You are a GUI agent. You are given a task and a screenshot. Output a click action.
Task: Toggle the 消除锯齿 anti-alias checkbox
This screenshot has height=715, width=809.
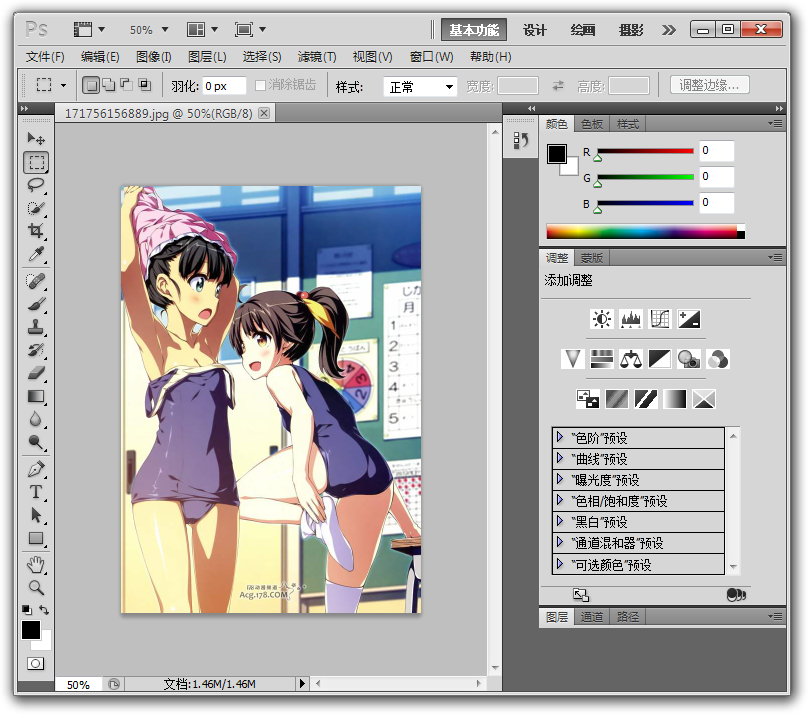(261, 85)
